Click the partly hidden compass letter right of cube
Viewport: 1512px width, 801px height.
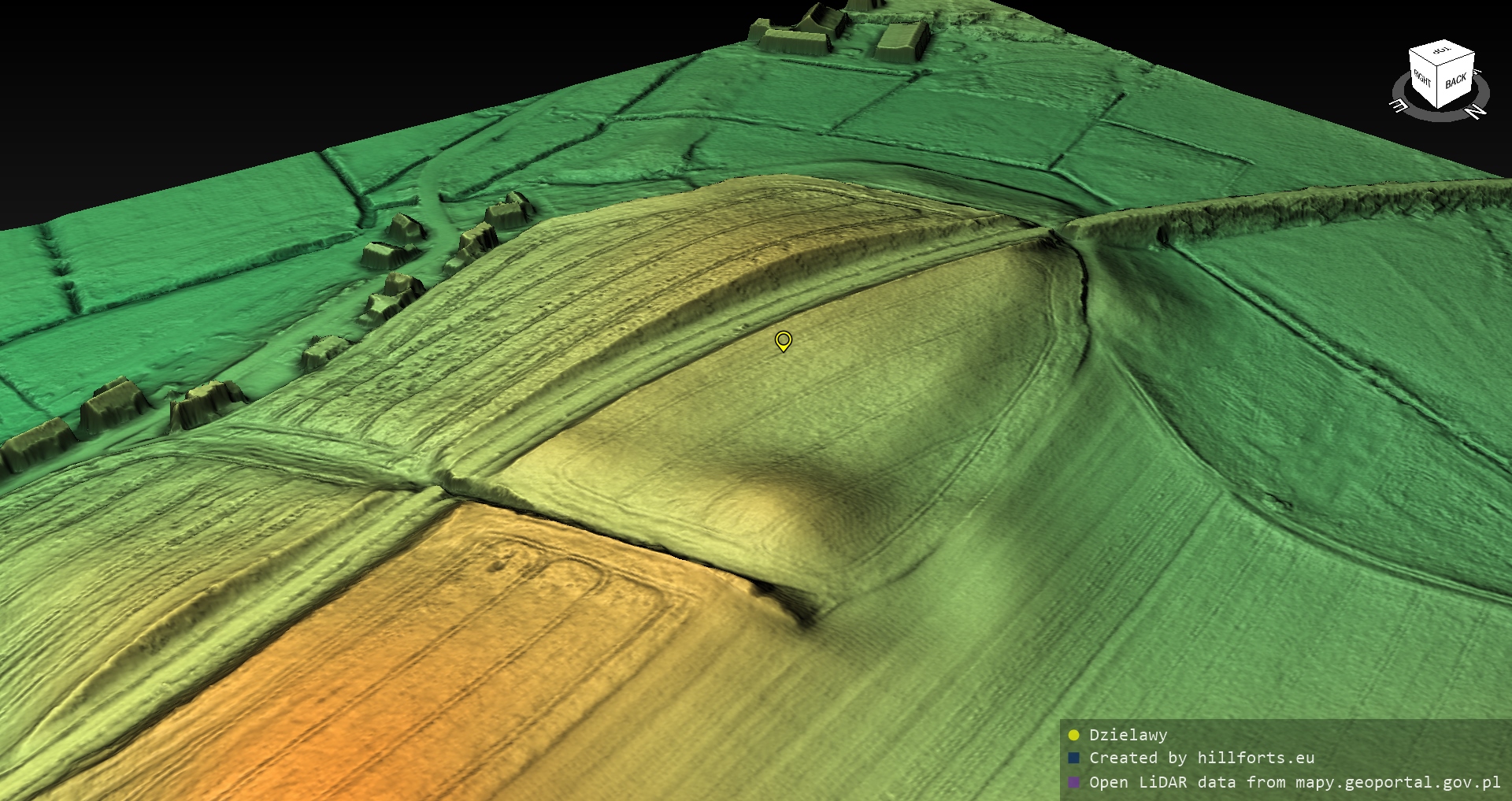(1478, 73)
